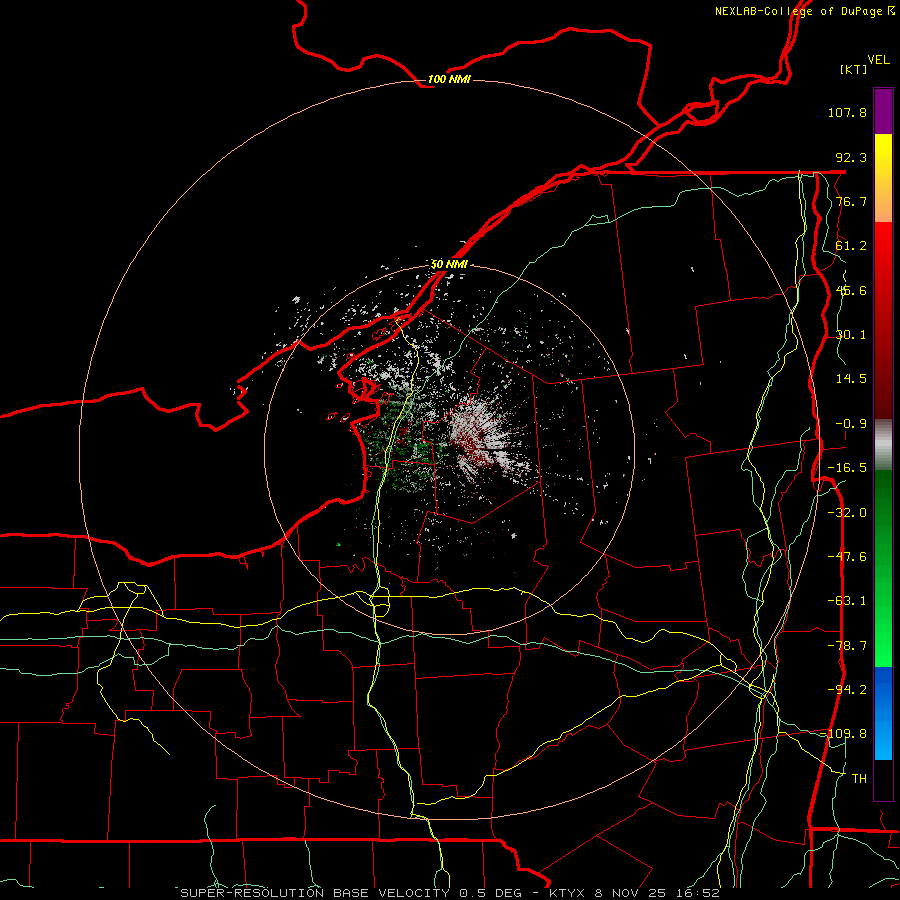This screenshot has height=900, width=900.
Task: Click the TH legend label
Action: point(859,779)
